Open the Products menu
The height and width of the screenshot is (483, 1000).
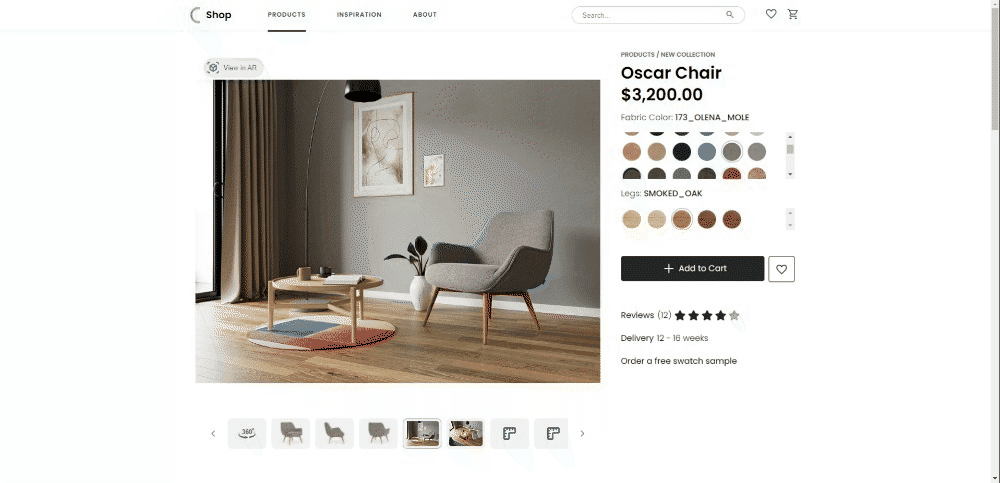(x=286, y=15)
